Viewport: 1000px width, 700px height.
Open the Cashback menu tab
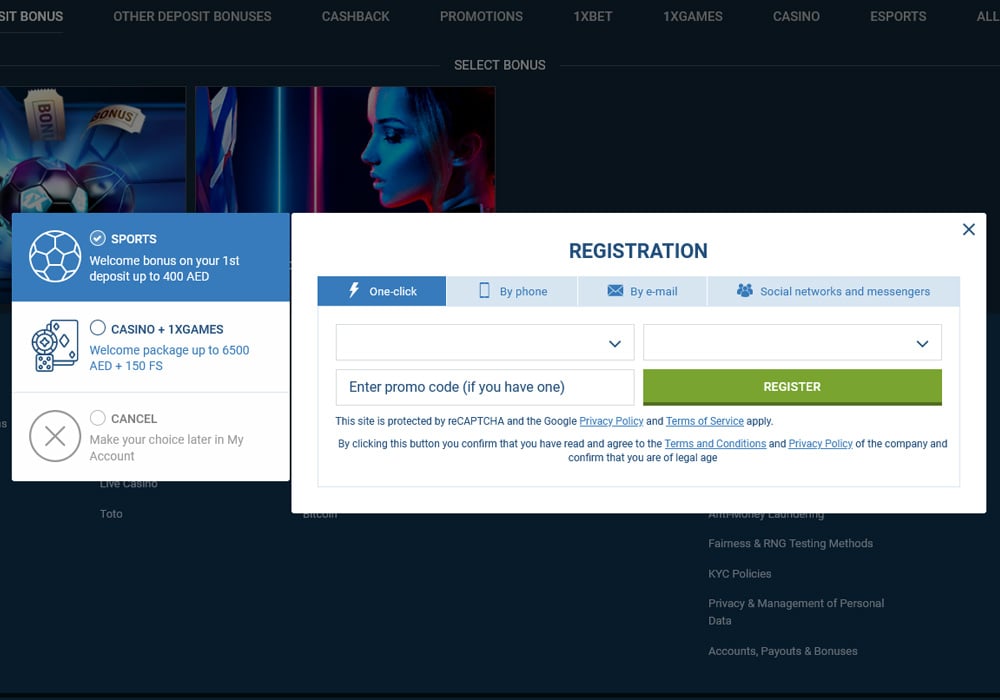(355, 17)
